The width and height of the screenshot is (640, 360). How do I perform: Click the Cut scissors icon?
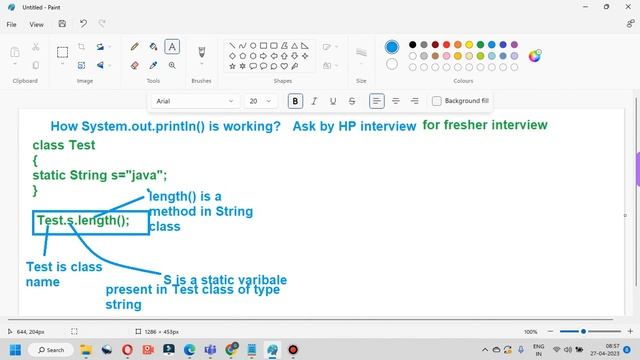[36, 47]
